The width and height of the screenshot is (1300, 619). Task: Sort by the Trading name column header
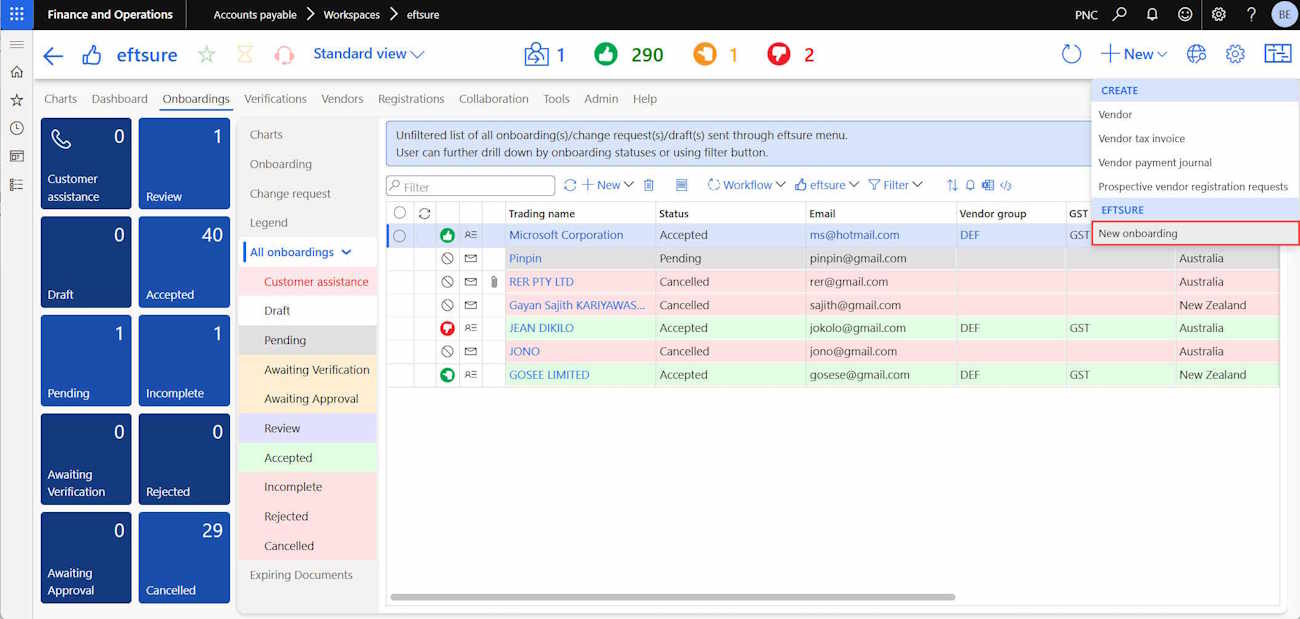(541, 213)
